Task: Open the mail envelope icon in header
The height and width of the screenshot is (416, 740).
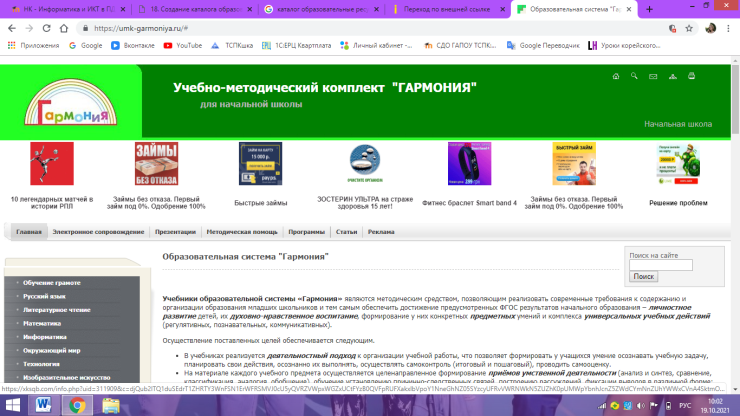Action: [653, 76]
